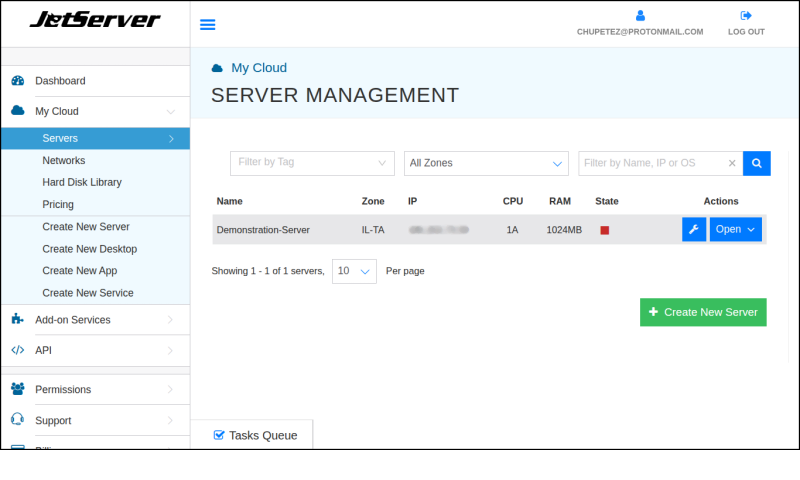Image resolution: width=800 pixels, height=480 pixels.
Task: Click the account email address
Action: (x=640, y=32)
